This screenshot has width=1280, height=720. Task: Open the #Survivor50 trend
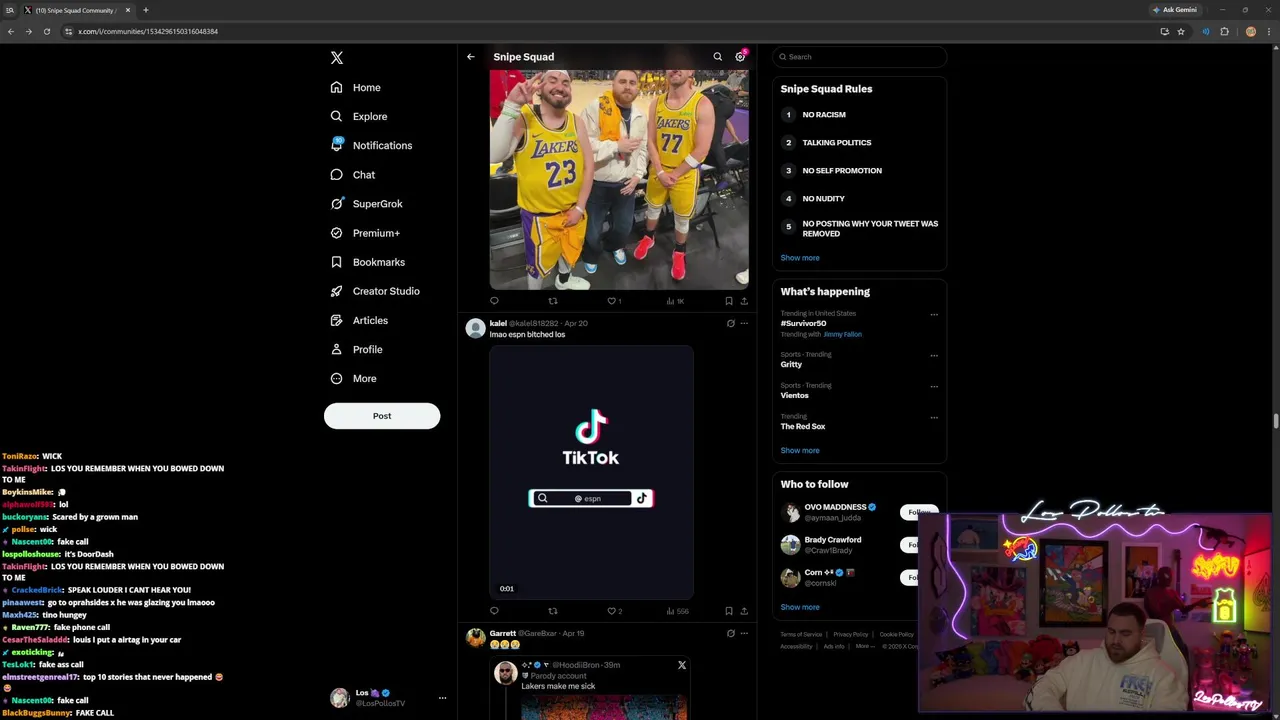804,324
